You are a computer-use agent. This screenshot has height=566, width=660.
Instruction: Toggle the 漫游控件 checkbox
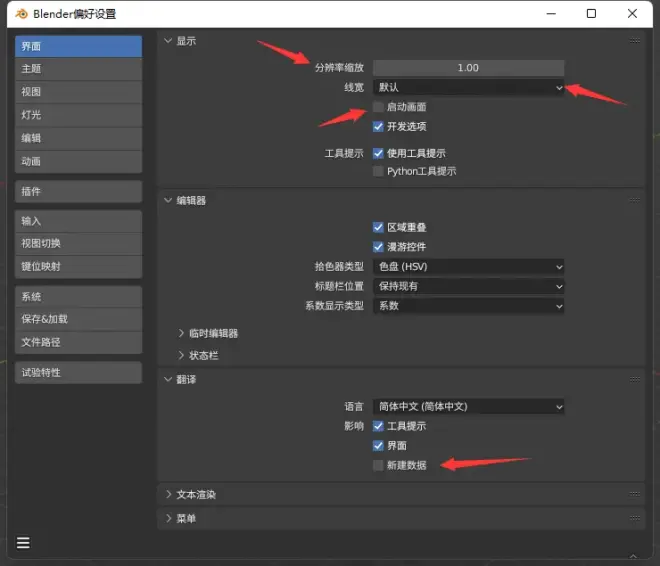point(378,247)
